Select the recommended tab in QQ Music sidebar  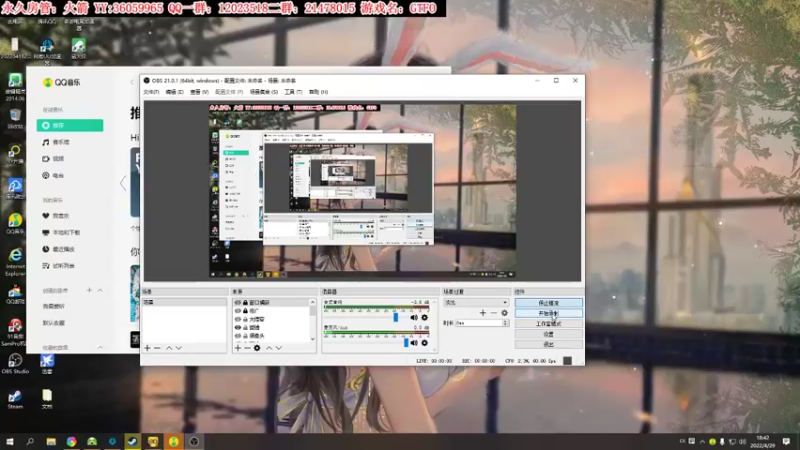pyautogui.click(x=70, y=126)
